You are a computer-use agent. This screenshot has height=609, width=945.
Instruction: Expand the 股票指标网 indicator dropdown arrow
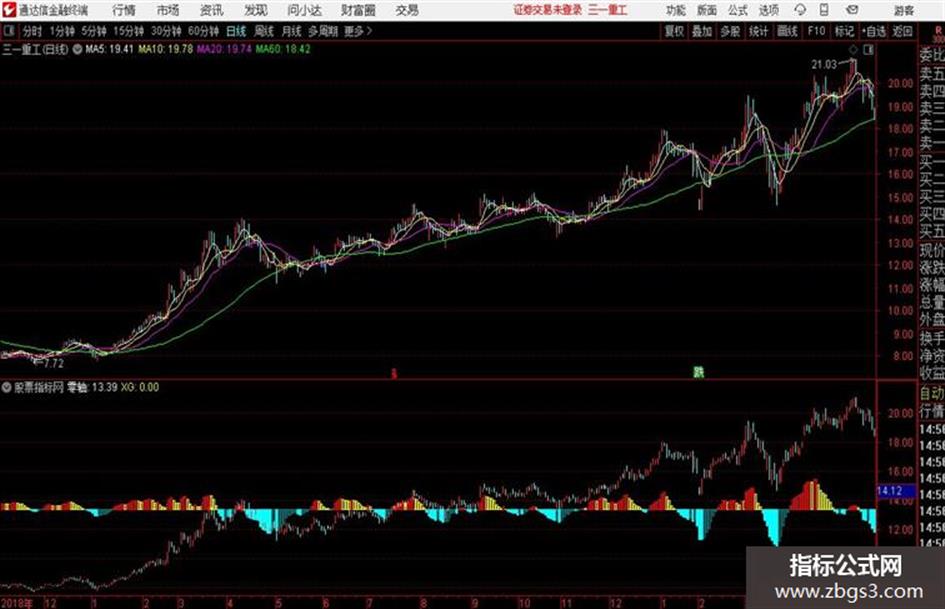[x=7, y=387]
